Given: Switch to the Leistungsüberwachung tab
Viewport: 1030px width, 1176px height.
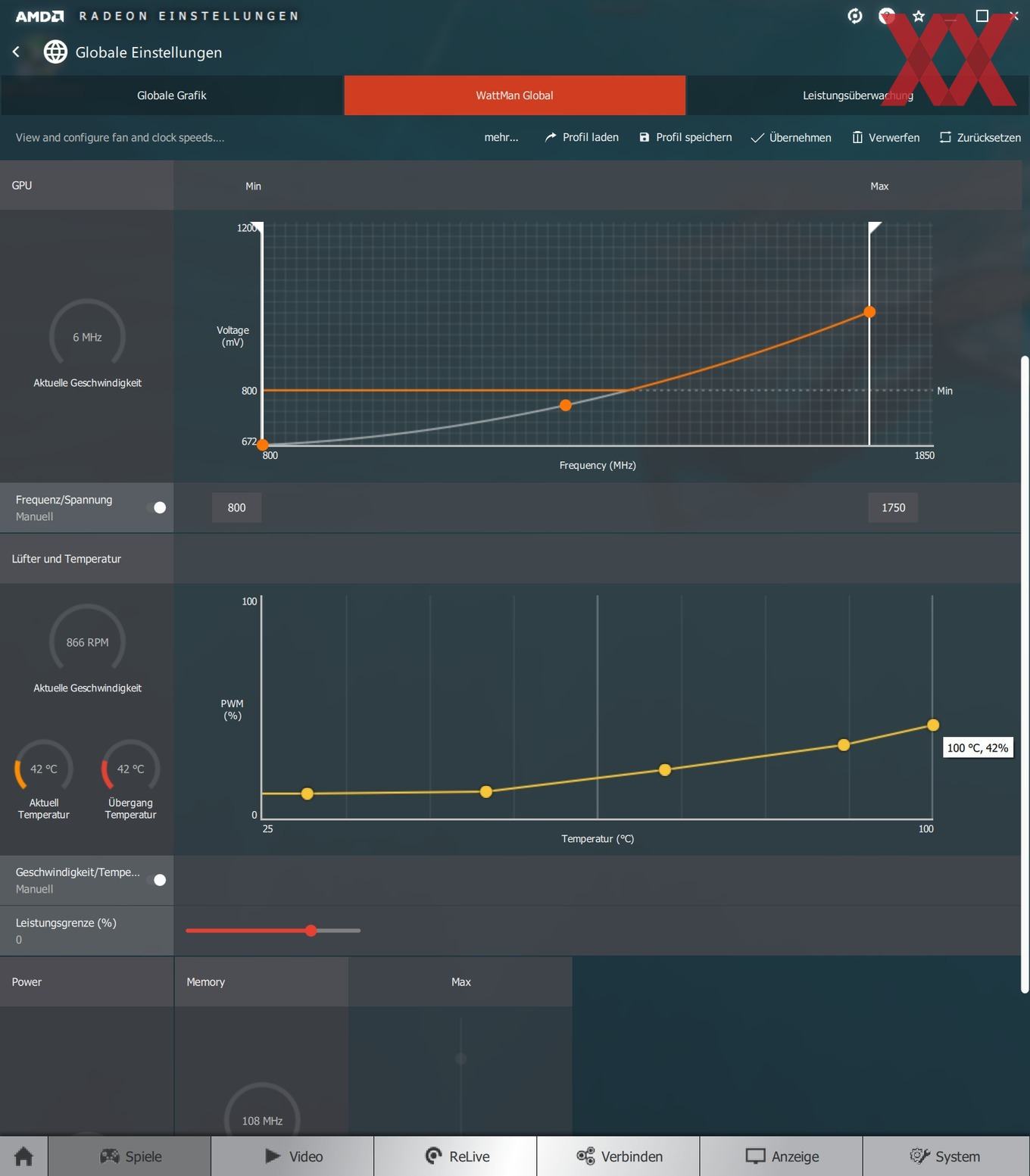Looking at the screenshot, I should (858, 95).
